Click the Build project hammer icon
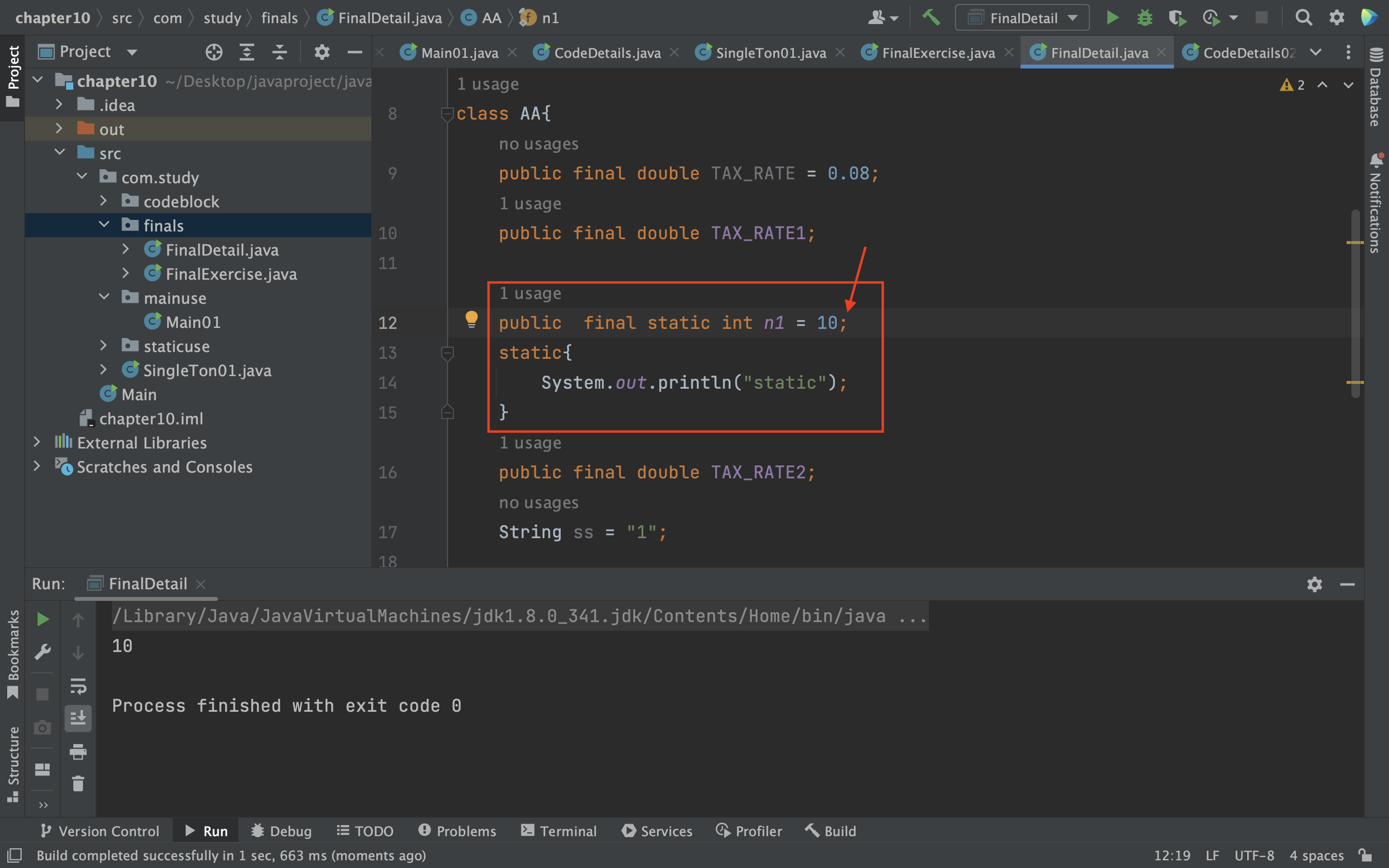This screenshot has height=868, width=1389. [930, 18]
